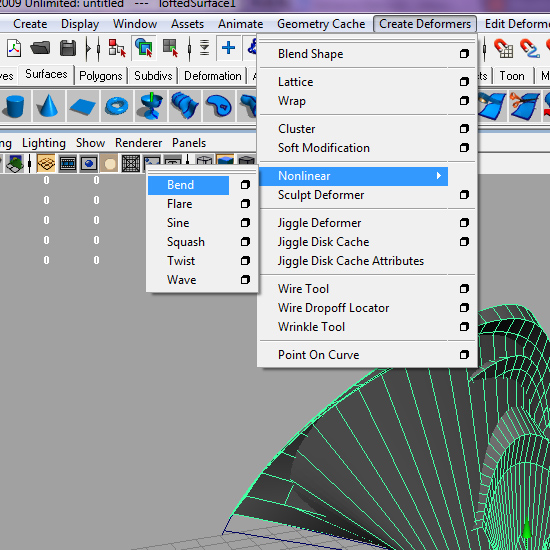Toggle the resolution gate panel icon
The width and height of the screenshot is (550, 550).
(x=89, y=163)
